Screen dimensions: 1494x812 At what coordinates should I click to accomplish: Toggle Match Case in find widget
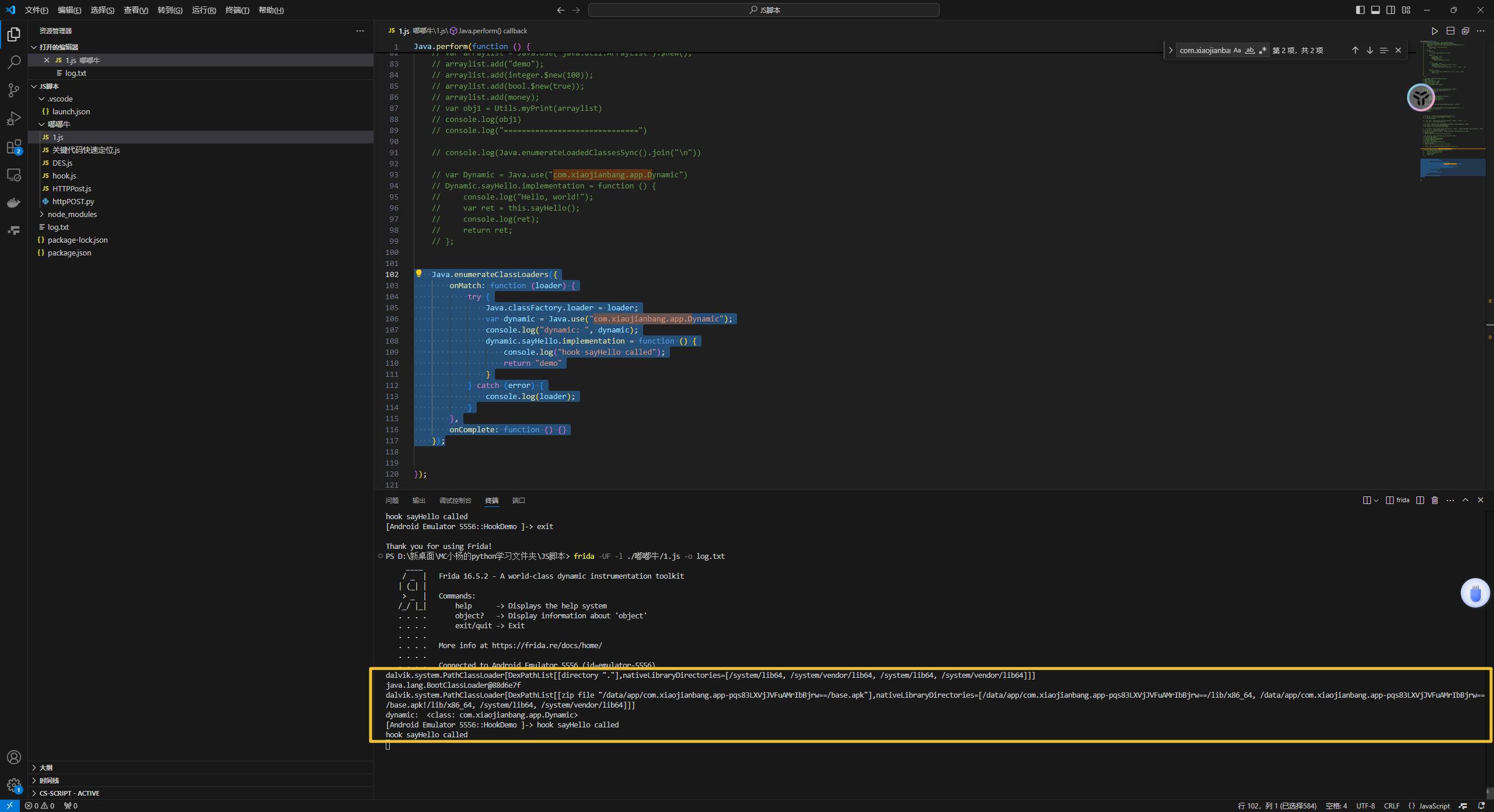click(1237, 51)
